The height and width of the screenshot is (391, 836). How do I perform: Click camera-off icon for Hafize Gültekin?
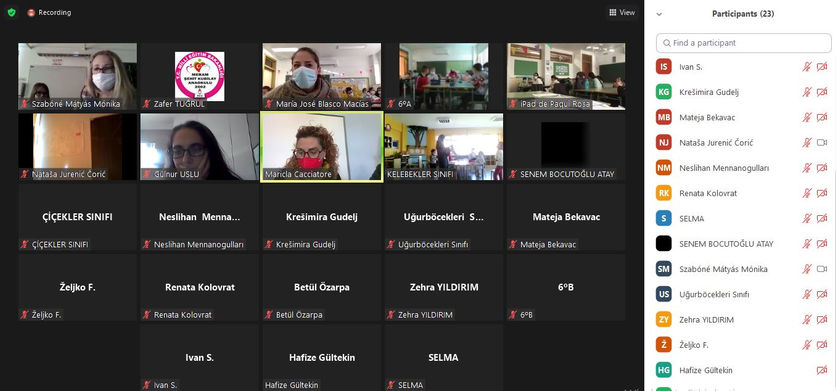[822, 370]
